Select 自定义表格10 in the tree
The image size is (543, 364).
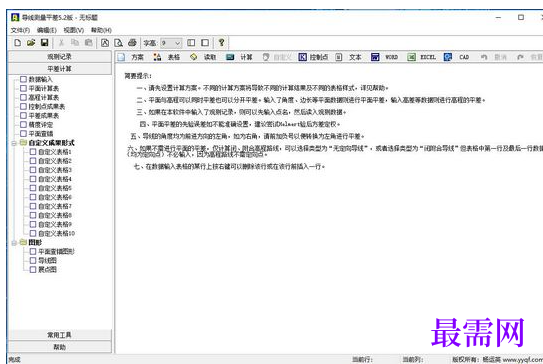pos(56,233)
